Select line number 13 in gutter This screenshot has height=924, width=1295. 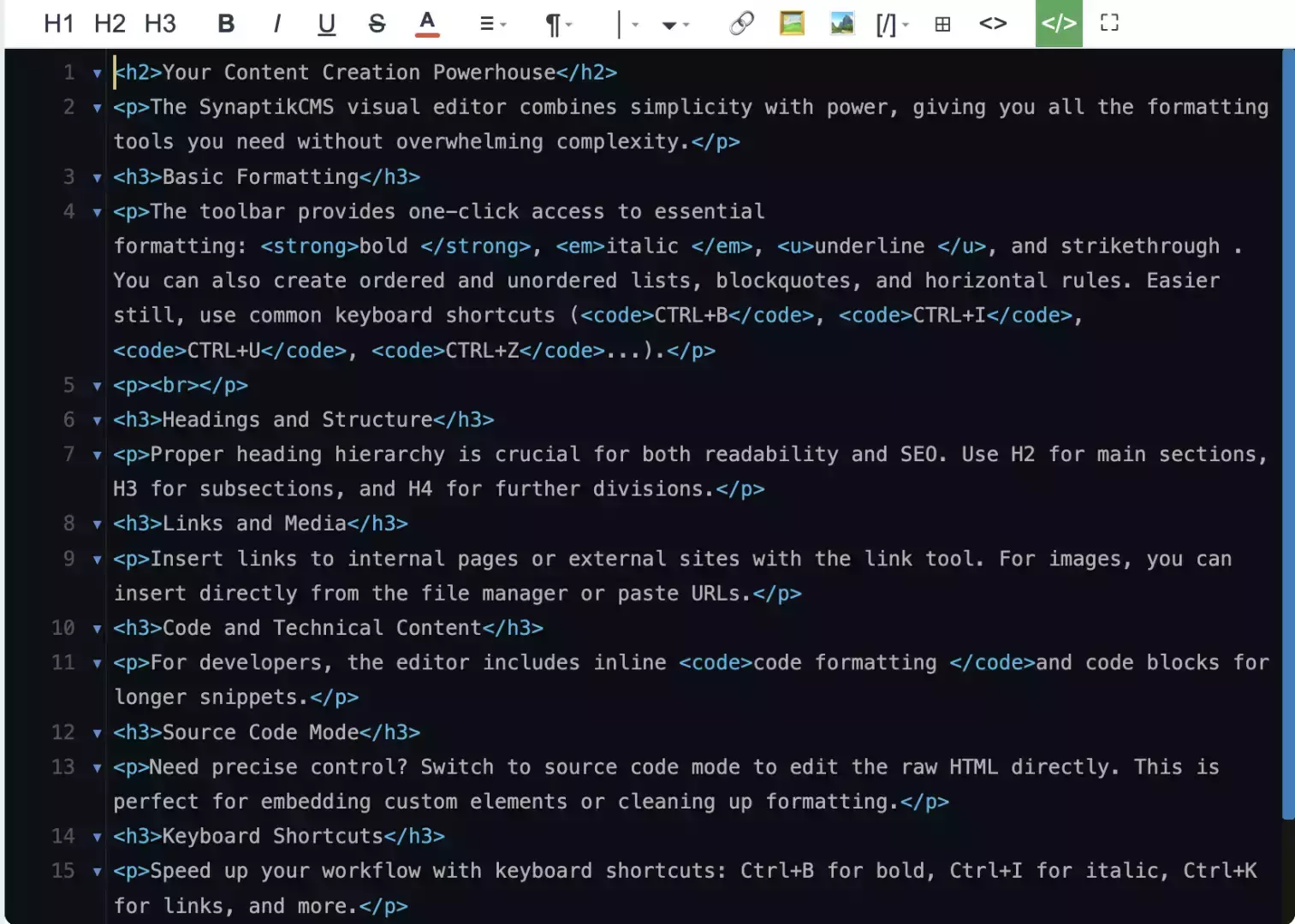pos(63,767)
